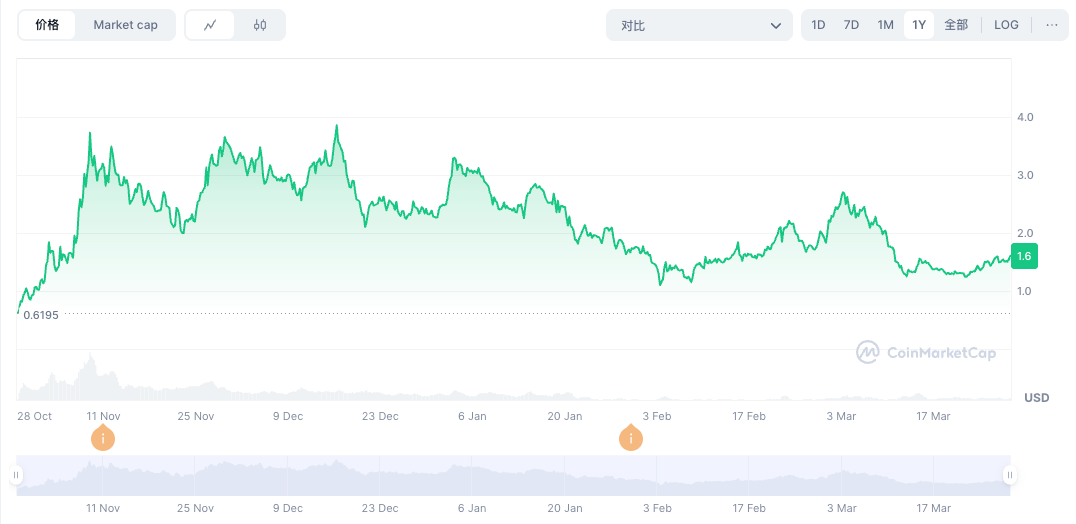Grab the right range selector handle
The width and height of the screenshot is (1076, 524).
[1009, 475]
